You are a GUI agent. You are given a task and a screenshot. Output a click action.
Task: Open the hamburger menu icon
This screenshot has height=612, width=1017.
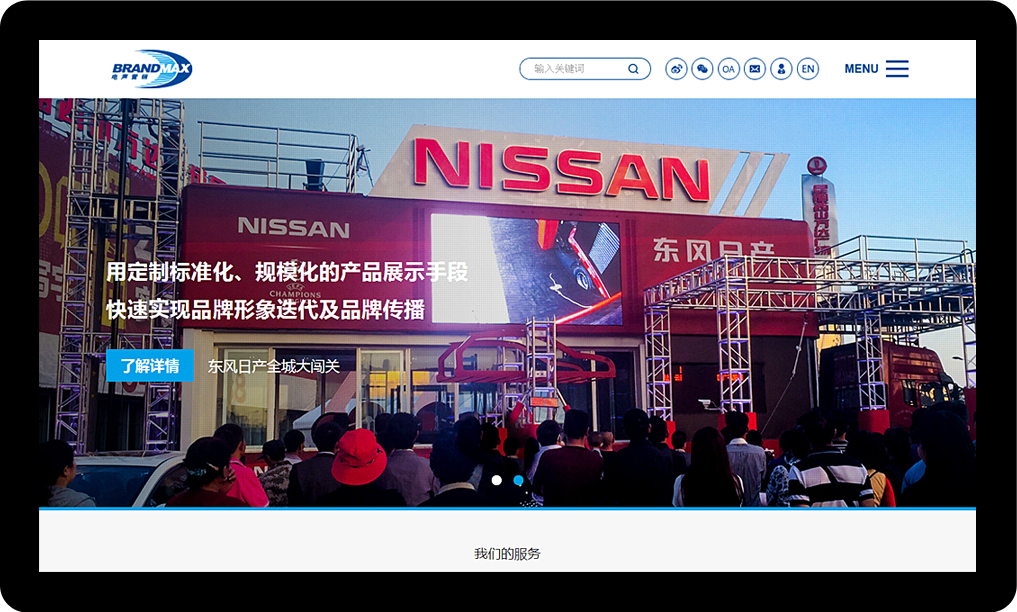coord(897,69)
